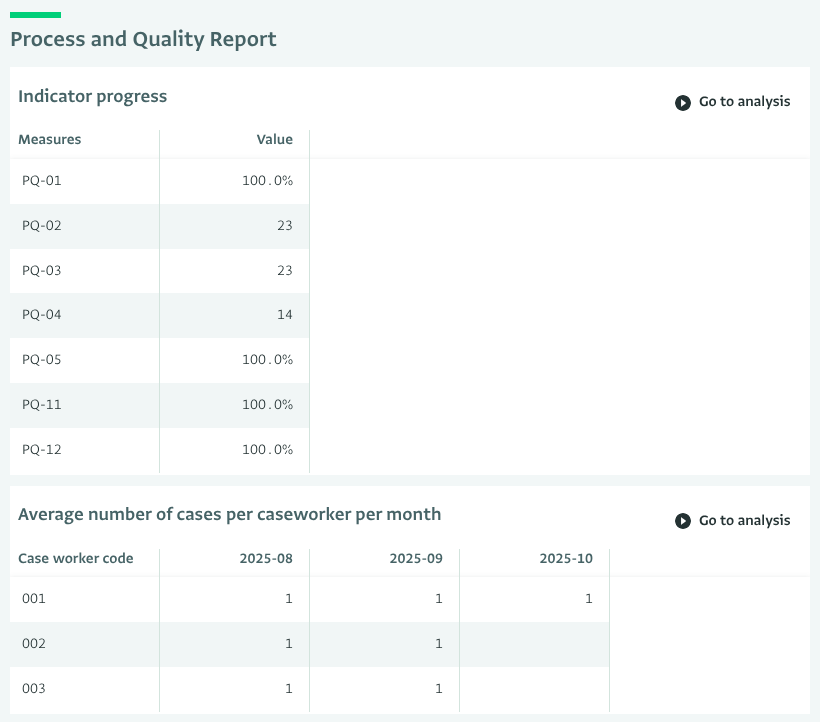Click the play icon in Average cases panel
This screenshot has width=820, height=722.
[x=683, y=521]
